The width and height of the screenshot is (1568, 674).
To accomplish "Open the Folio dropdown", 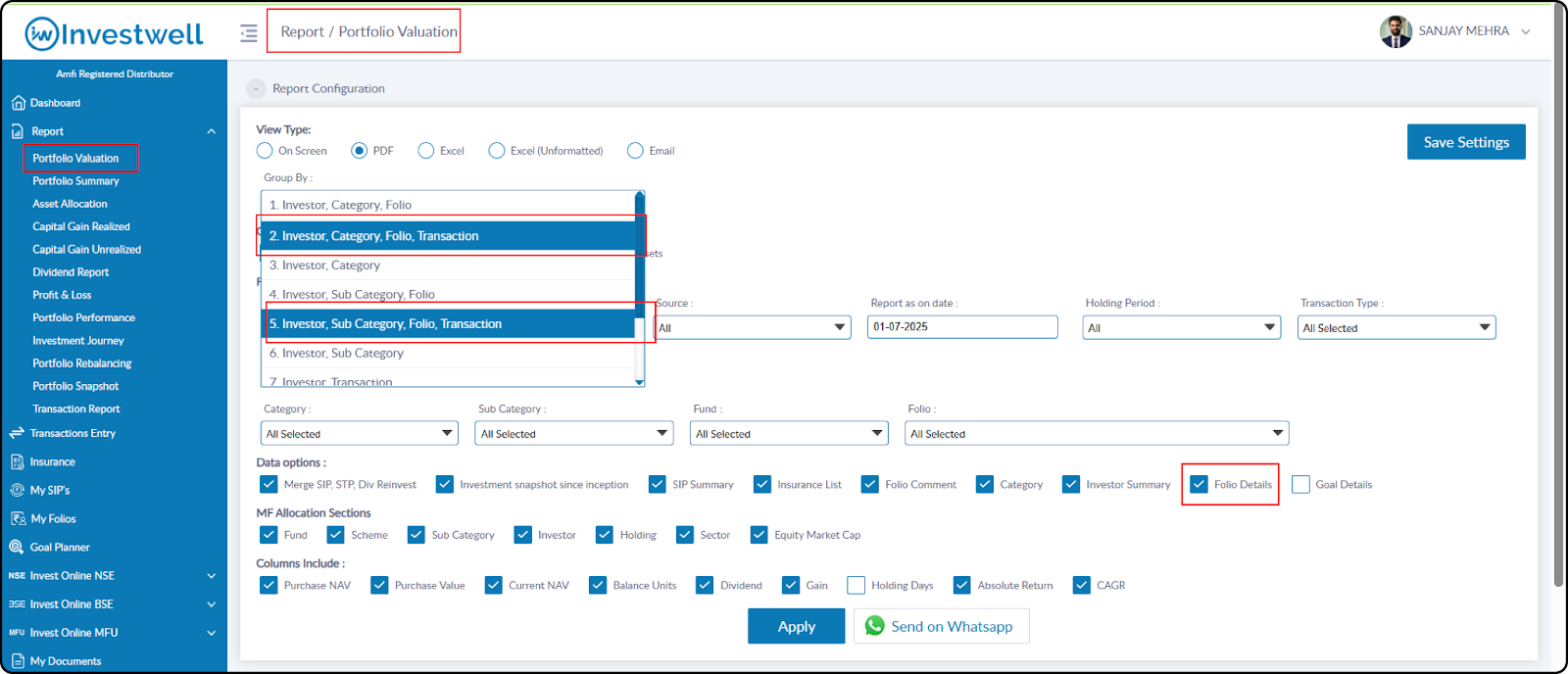I will 1097,434.
